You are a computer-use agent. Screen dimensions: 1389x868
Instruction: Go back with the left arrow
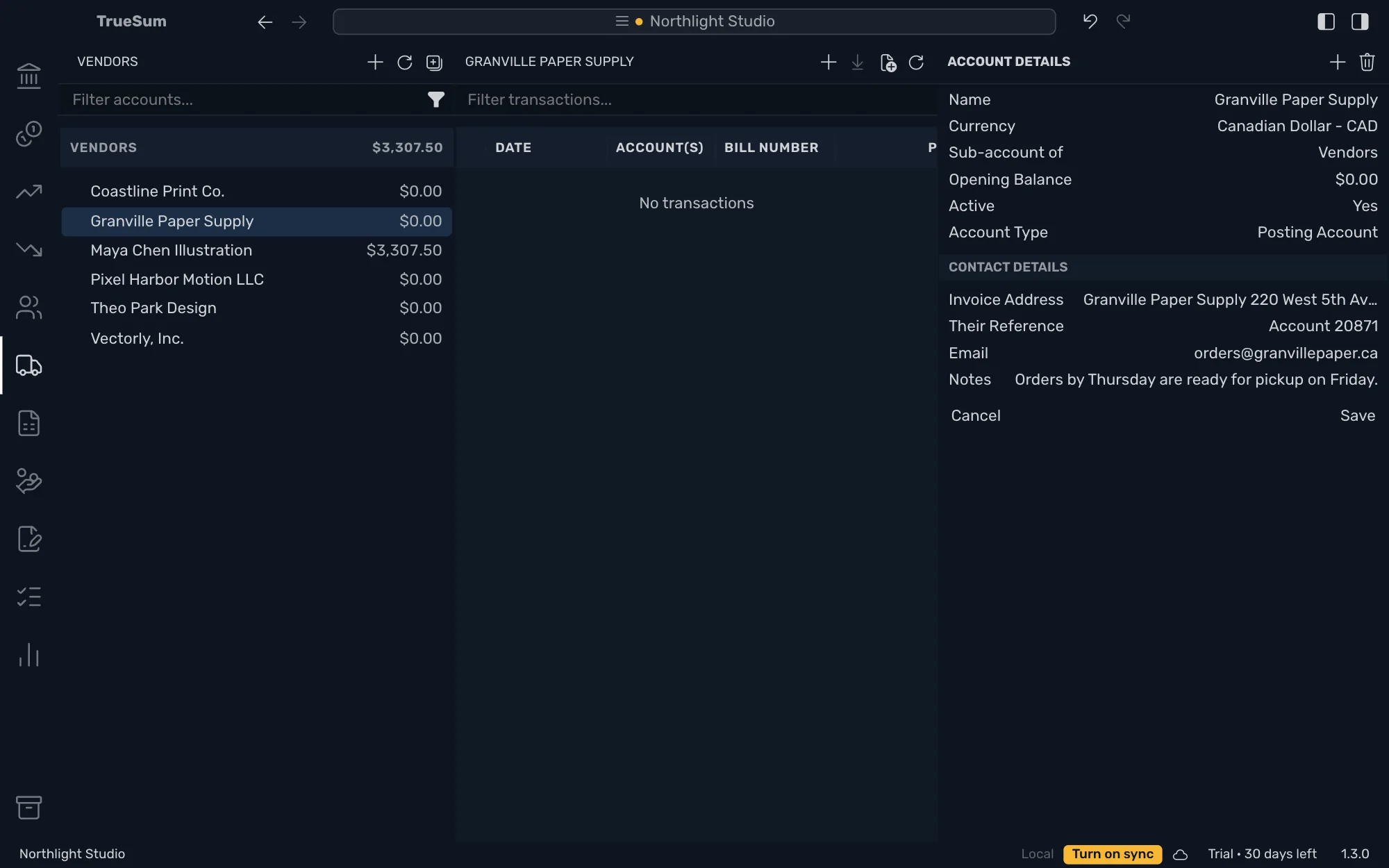265,22
